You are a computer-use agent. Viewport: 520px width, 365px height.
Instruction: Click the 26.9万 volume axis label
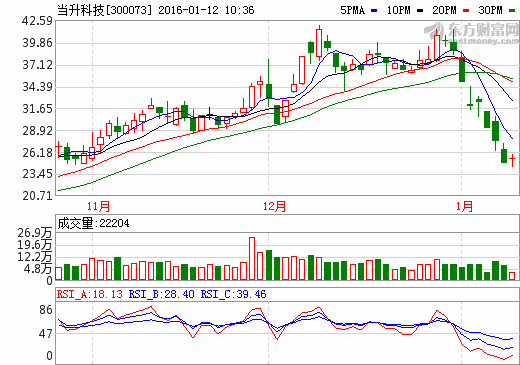pyautogui.click(x=35, y=233)
